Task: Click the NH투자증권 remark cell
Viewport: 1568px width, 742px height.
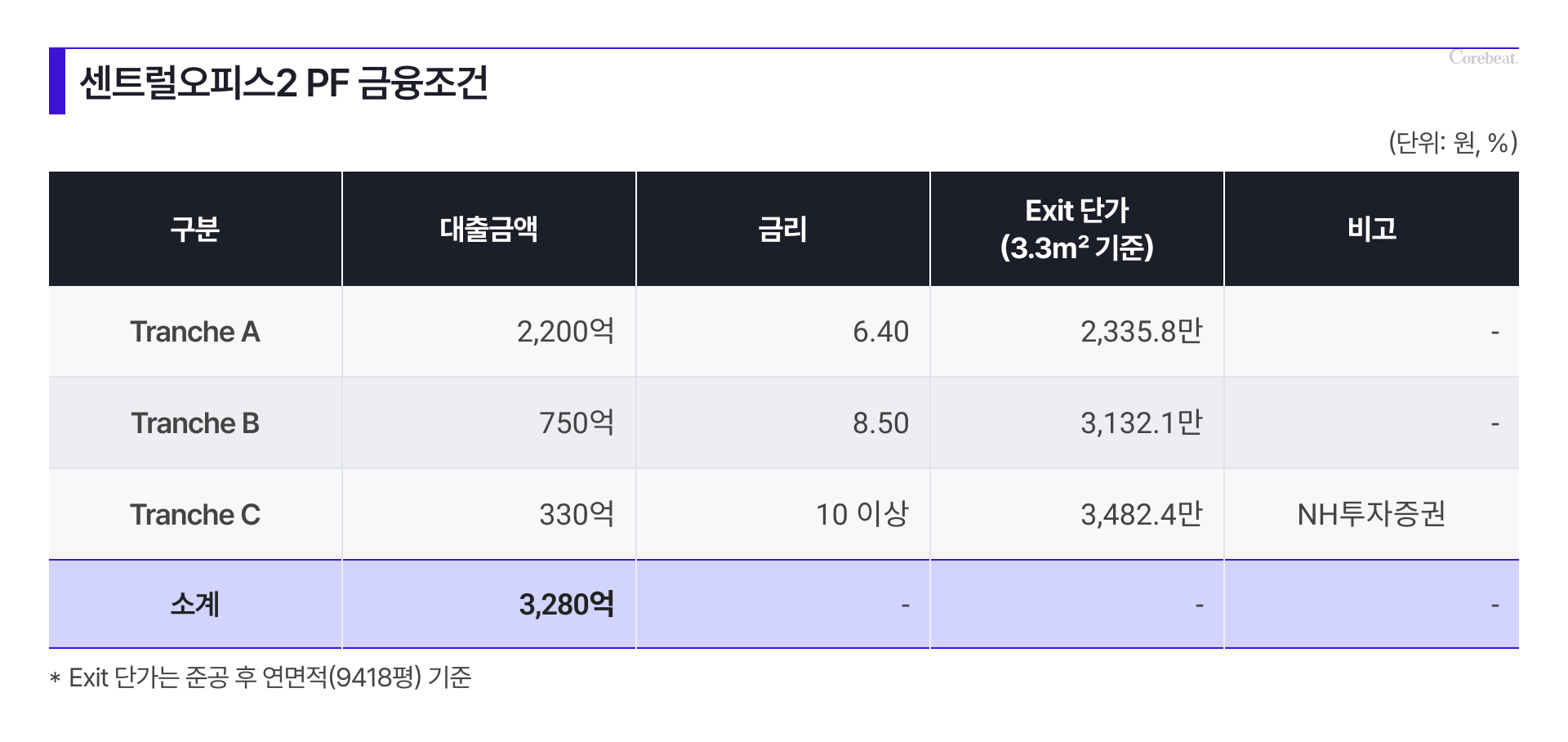Action: 1371,515
